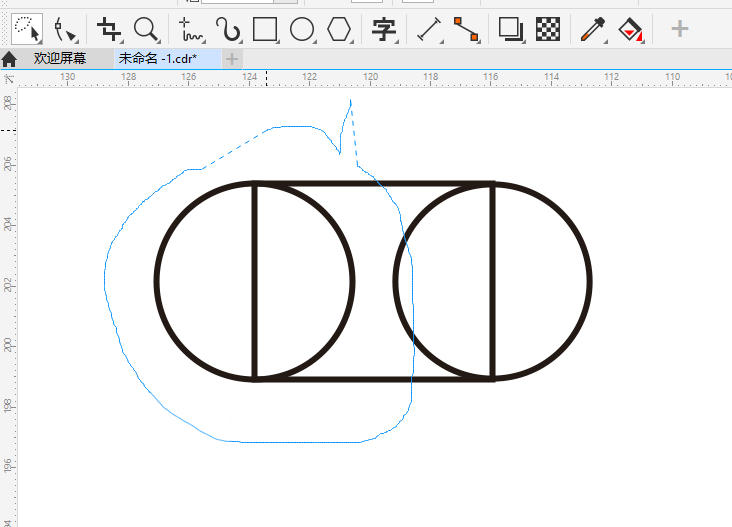Viewport: 732px width, 527px height.
Task: Select the Crop tool
Action: point(109,29)
